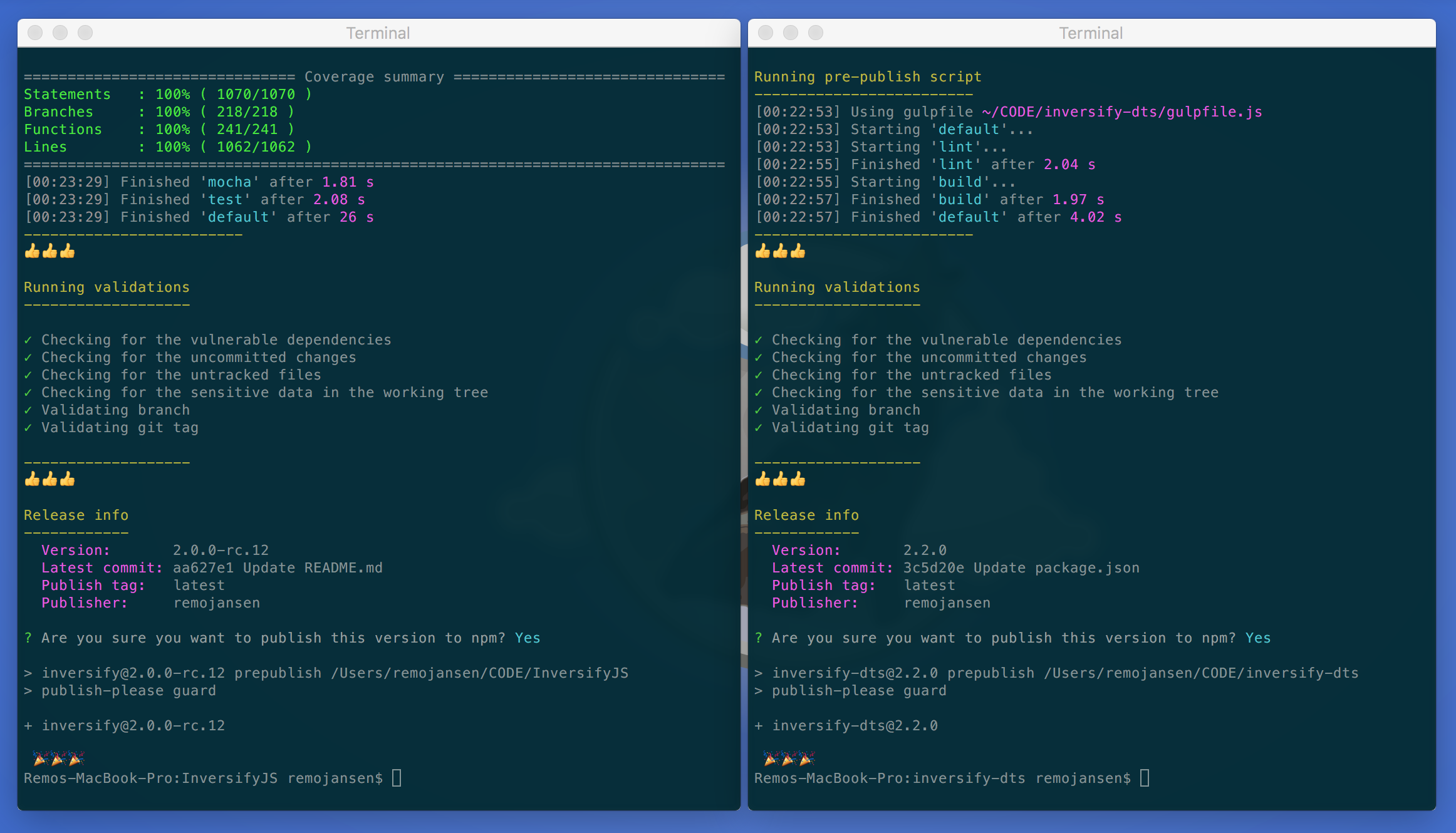The image size is (1456, 833).
Task: Minimize the left InversifyJS Terminal window
Action: [x=60, y=33]
